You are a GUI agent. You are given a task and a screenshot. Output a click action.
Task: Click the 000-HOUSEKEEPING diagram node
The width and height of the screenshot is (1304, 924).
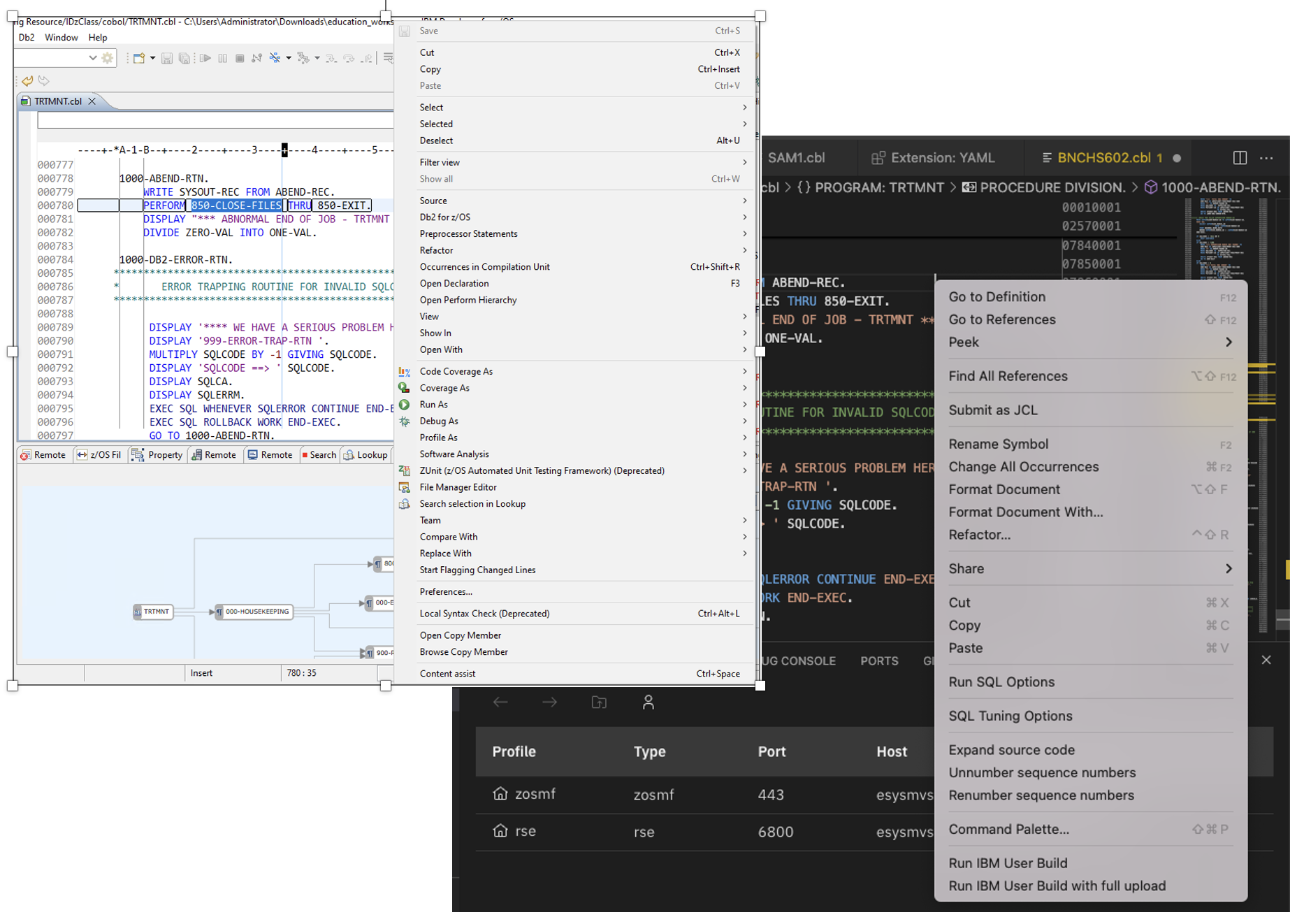click(253, 612)
